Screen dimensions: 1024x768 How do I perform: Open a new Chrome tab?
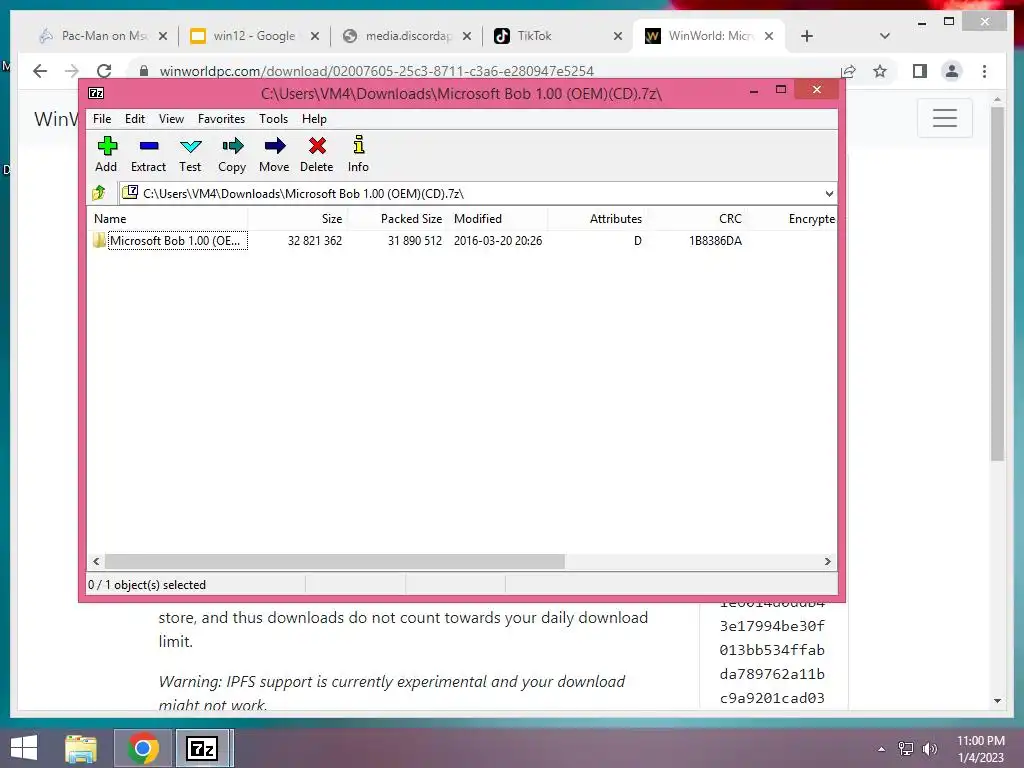pos(807,36)
